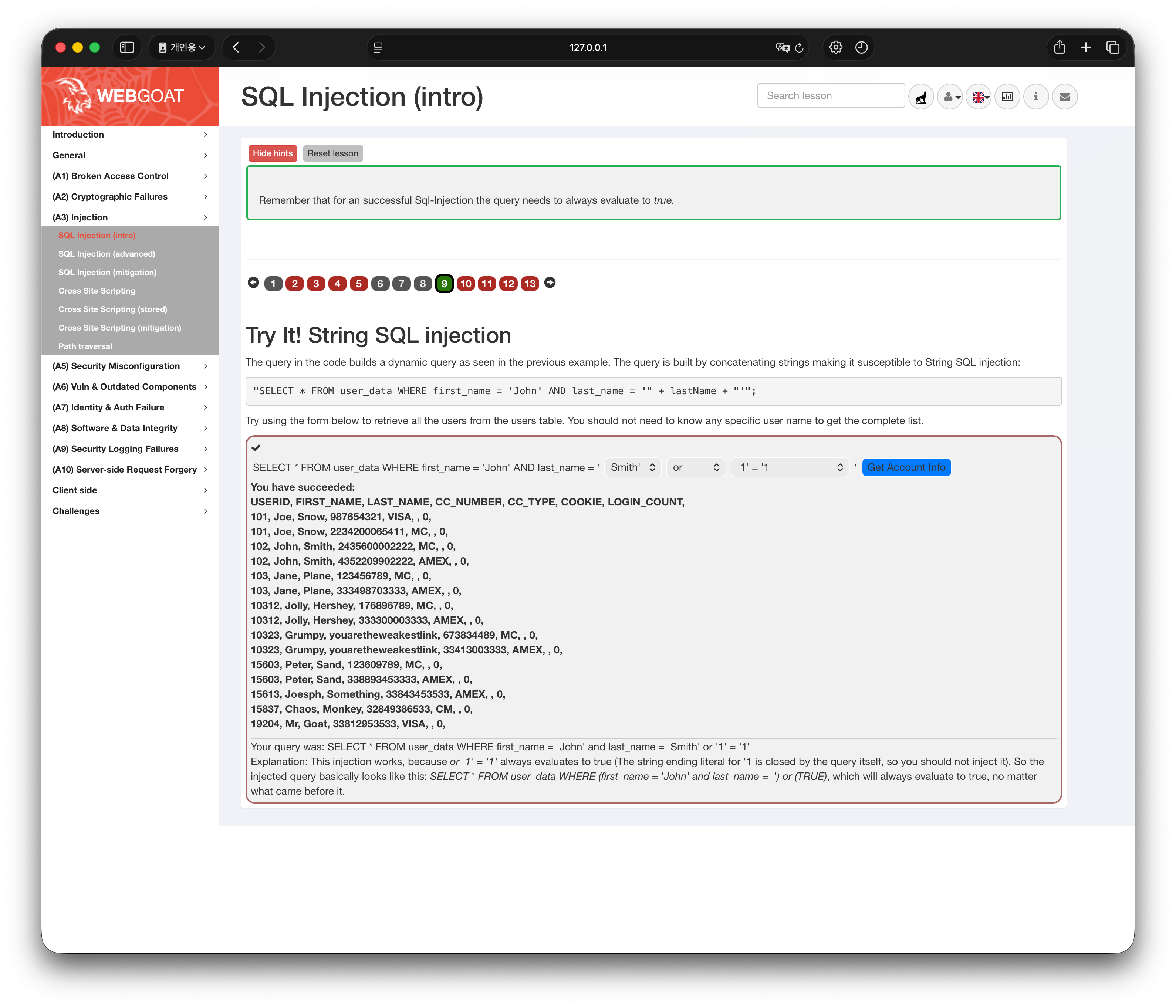Select SQL Injection (mitigation) lesson
Viewport: 1176px width, 1008px height.
click(107, 273)
